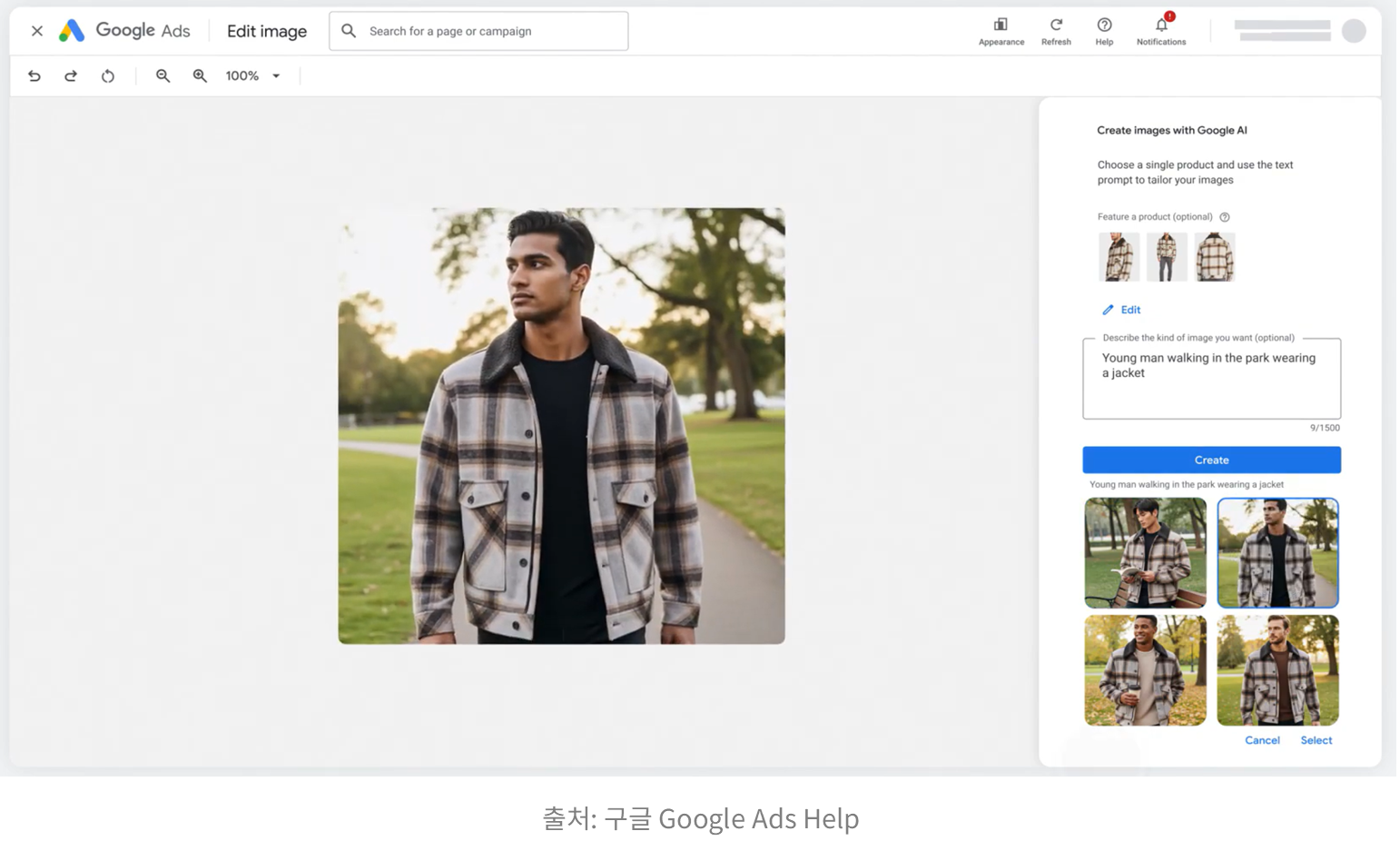Click the Refresh icon
The width and height of the screenshot is (1400, 851).
[x=1056, y=25]
